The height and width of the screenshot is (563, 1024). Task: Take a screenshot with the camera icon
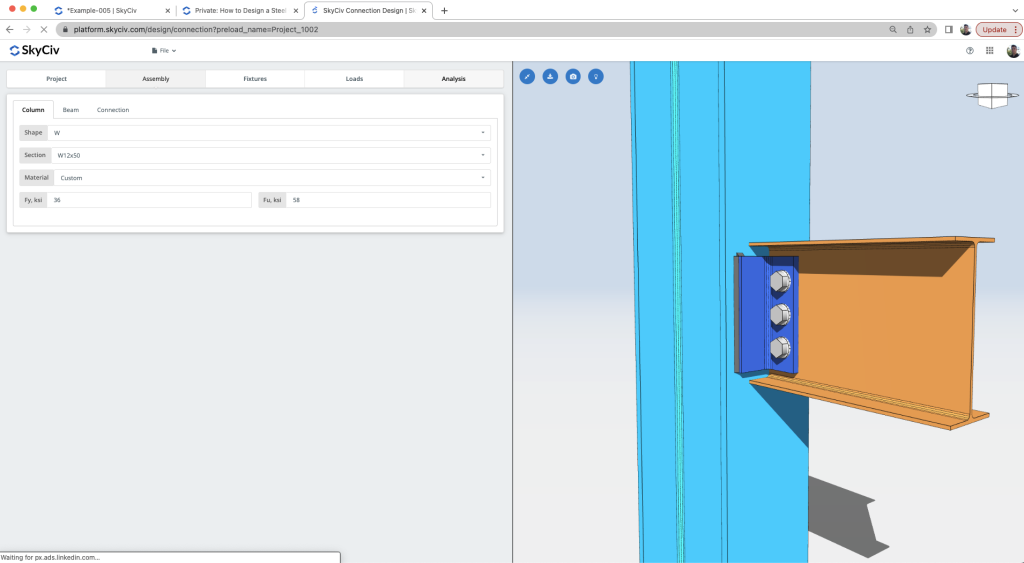(x=573, y=76)
